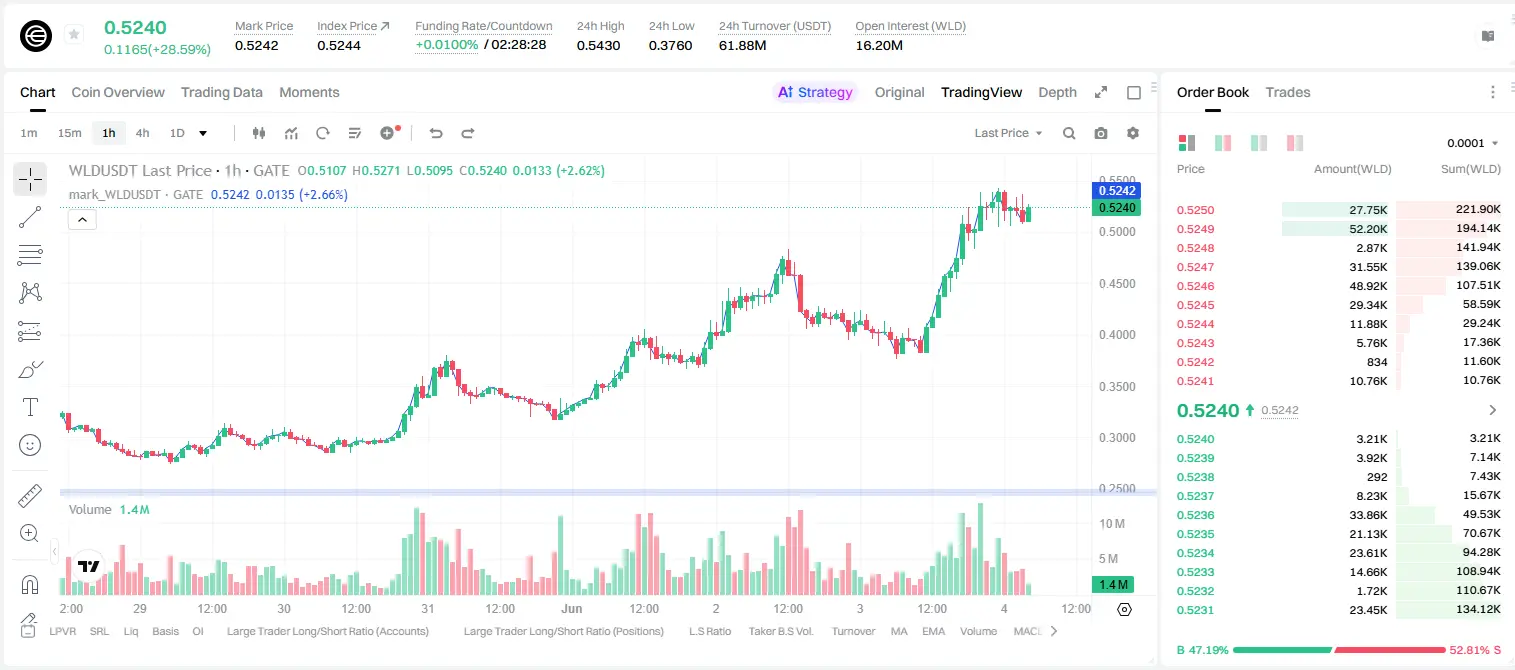This screenshot has width=1515, height=670.
Task: Show only sell orders in order book
Action: click(1295, 143)
